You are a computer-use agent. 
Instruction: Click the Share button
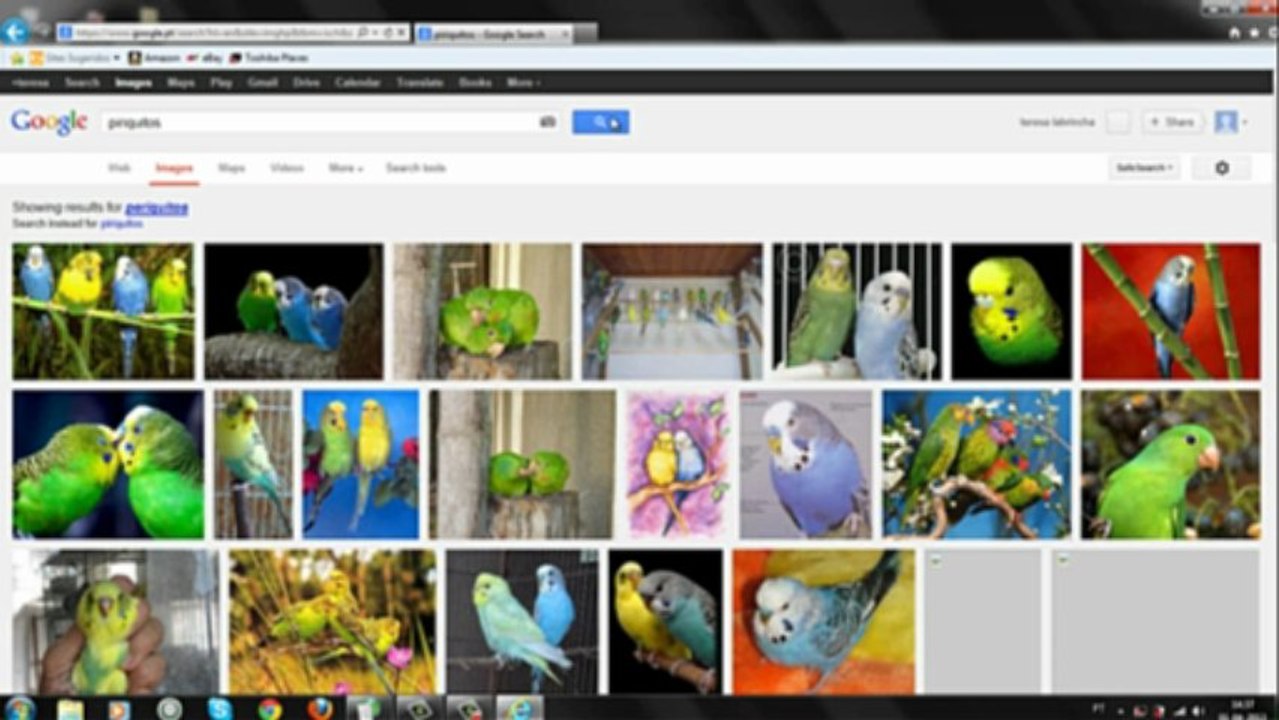pos(1172,122)
